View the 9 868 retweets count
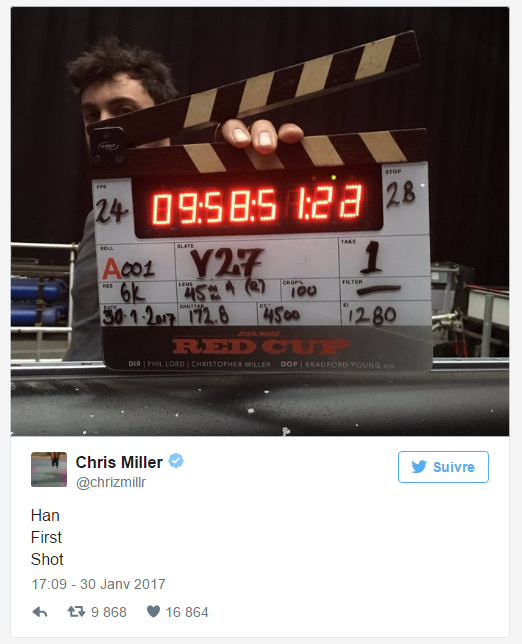This screenshot has height=644, width=522. (x=108, y=612)
